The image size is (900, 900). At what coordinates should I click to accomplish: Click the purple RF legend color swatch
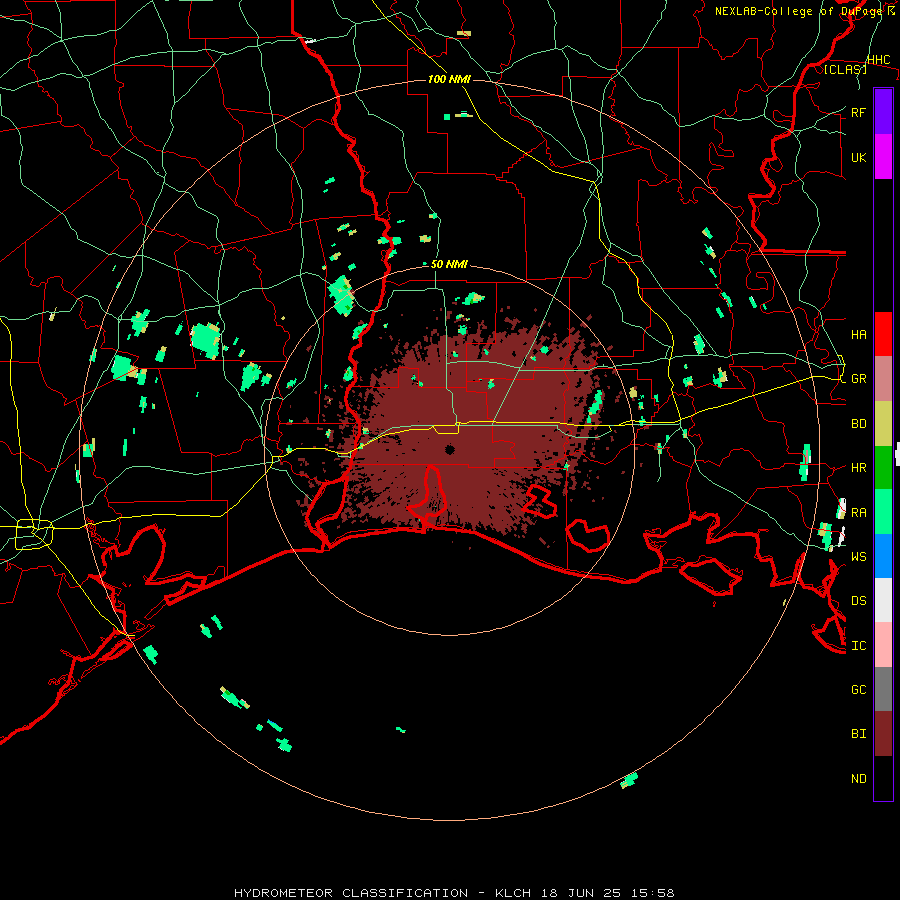coord(883,112)
